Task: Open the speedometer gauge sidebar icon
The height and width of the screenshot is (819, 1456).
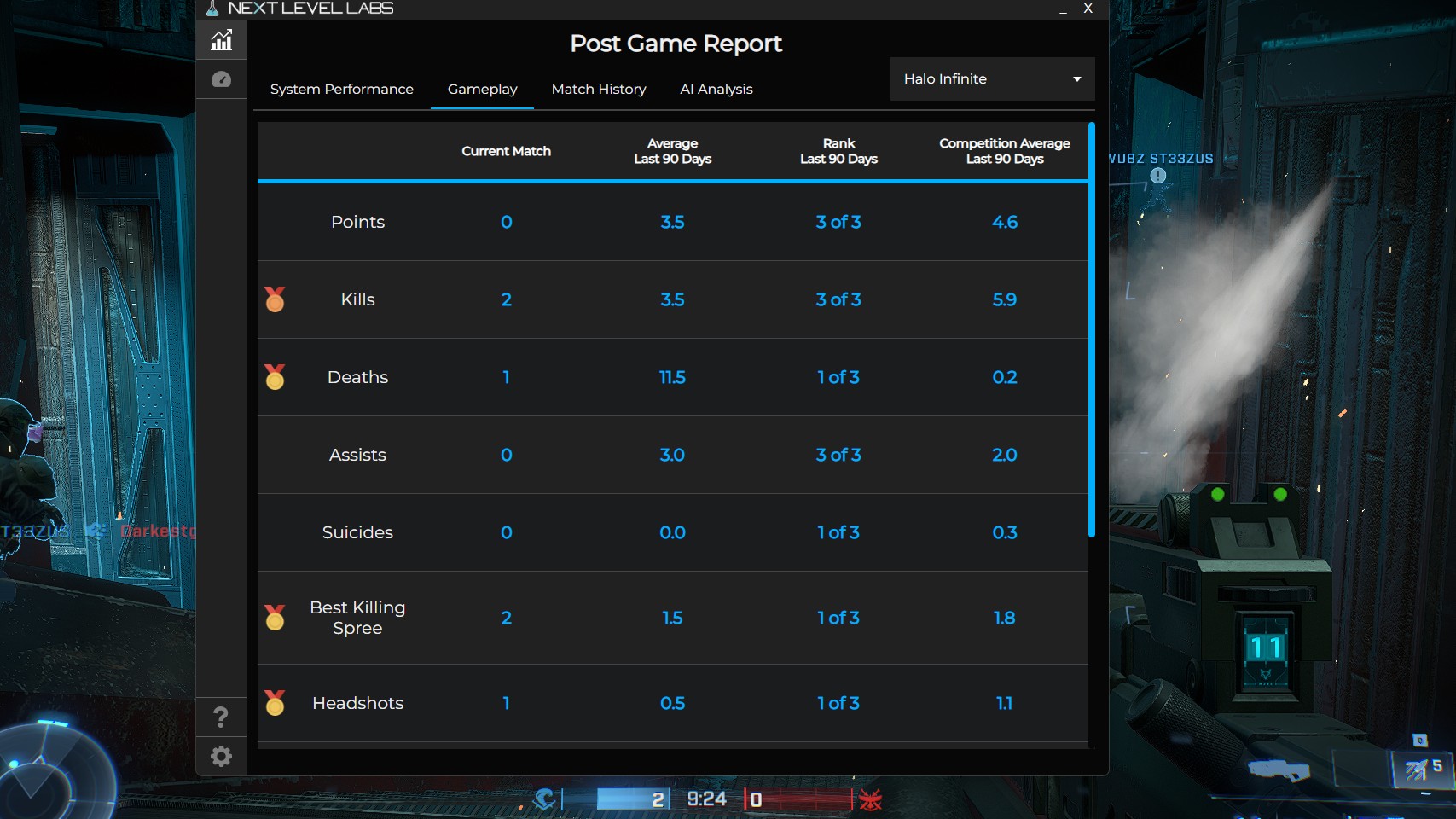Action: pos(221,79)
